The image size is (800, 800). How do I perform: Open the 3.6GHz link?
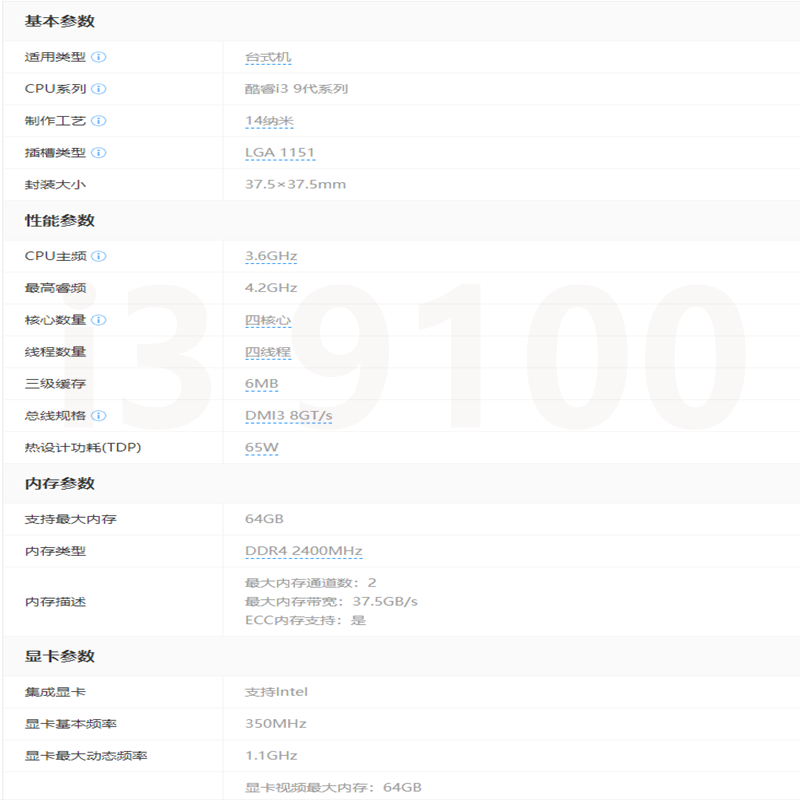[271, 256]
